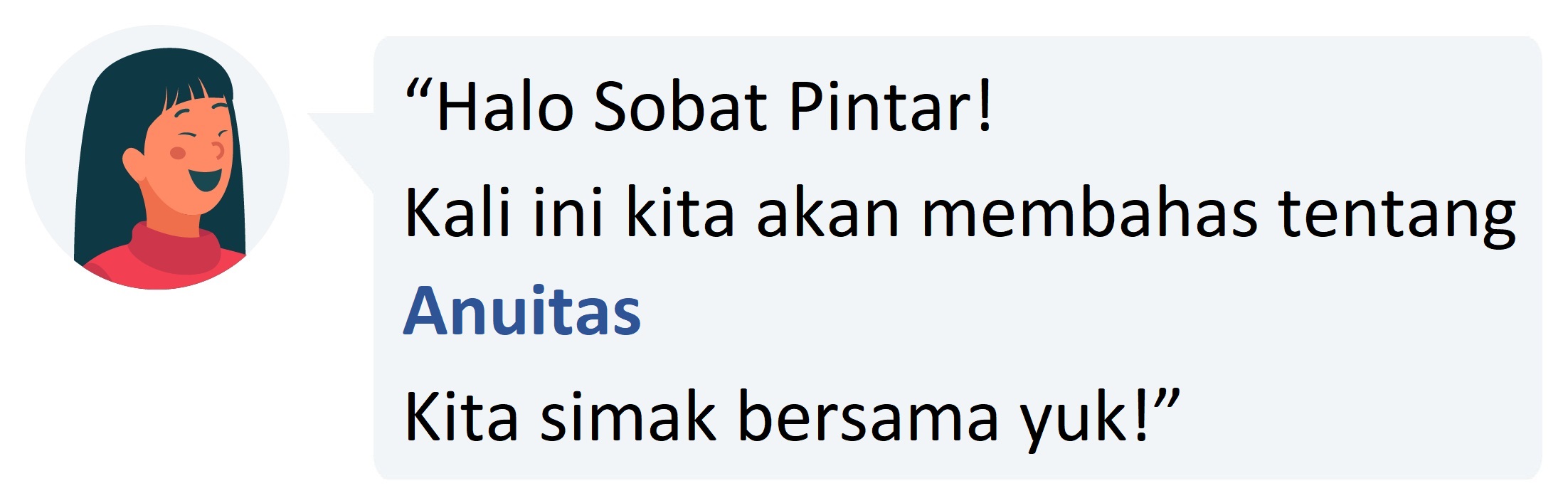Image resolution: width=1568 pixels, height=498 pixels.
Task: Select the word tentang
Action: point(1397,217)
